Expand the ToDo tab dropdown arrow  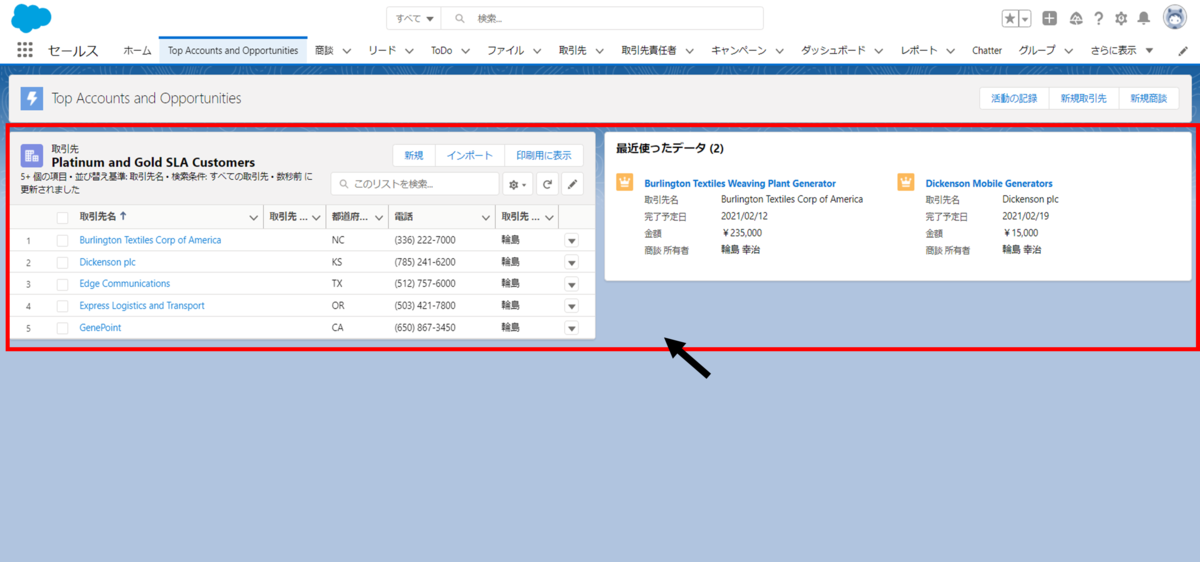[467, 50]
